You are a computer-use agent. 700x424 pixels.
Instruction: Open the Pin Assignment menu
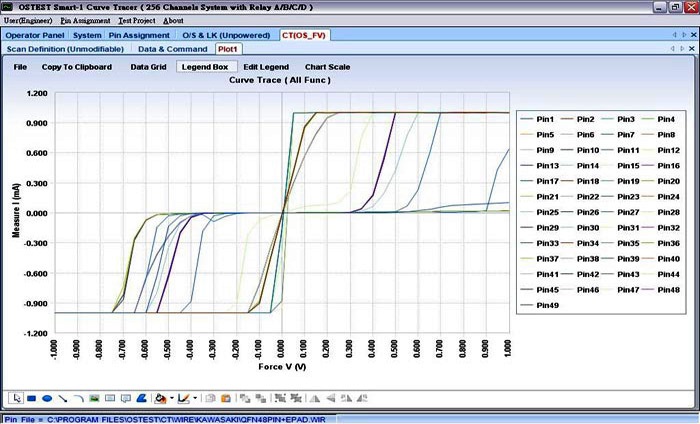pos(86,20)
